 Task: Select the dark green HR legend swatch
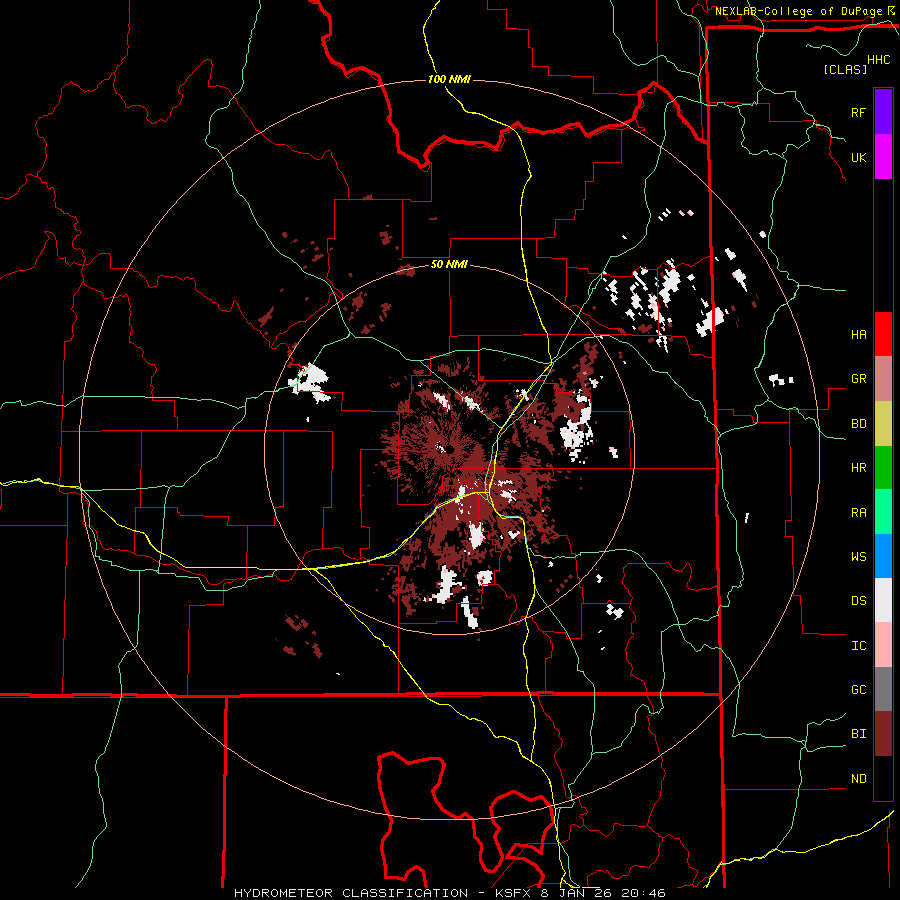tap(883, 467)
